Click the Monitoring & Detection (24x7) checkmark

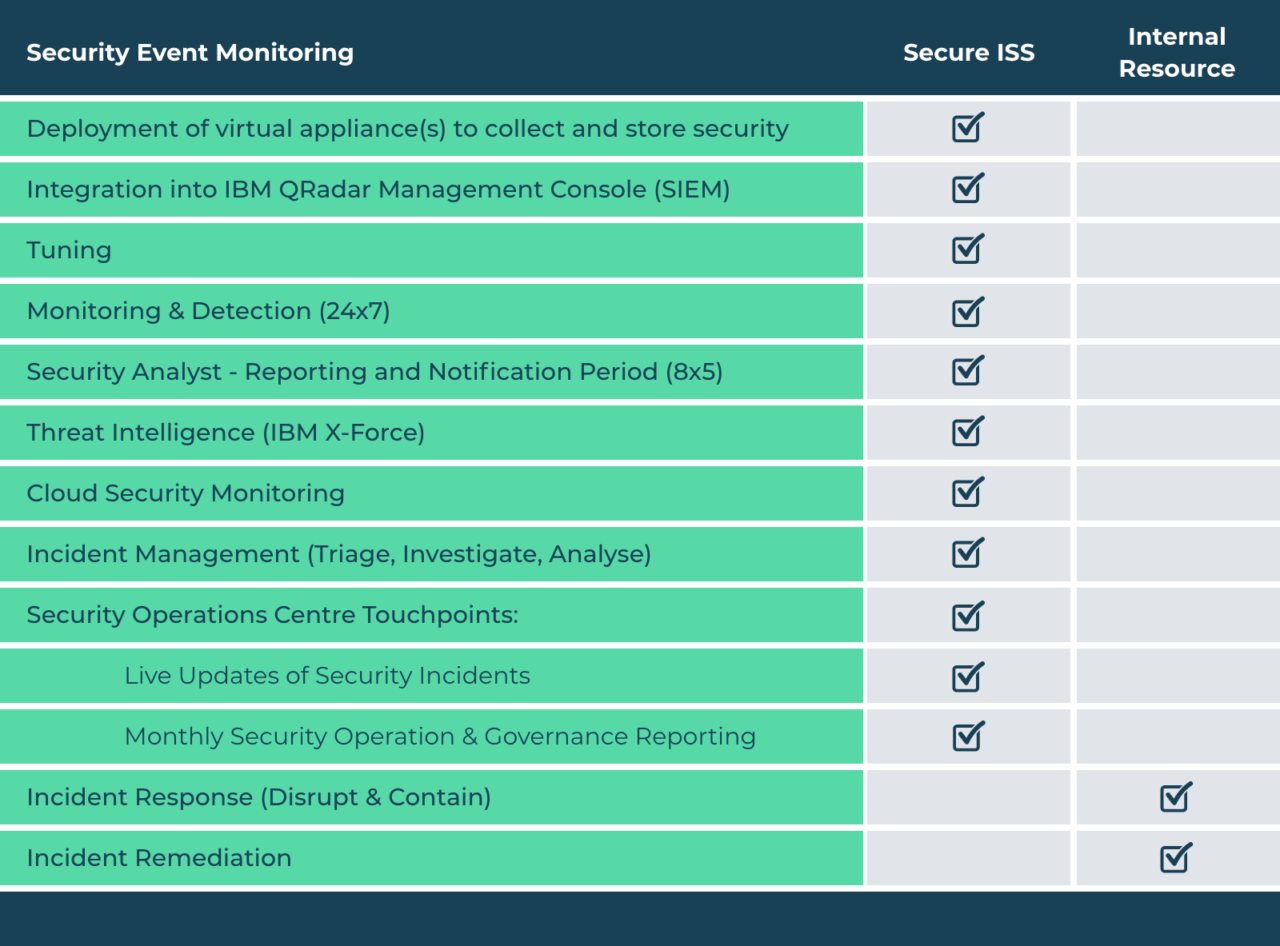[x=968, y=311]
